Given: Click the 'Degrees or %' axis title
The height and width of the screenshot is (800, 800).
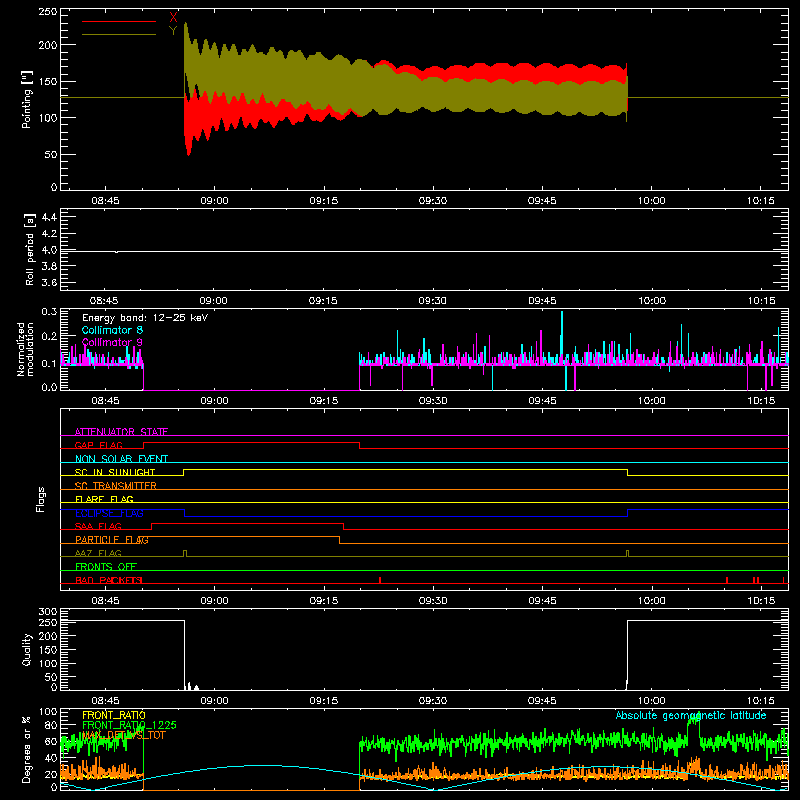Looking at the screenshot, I should coord(26,750).
